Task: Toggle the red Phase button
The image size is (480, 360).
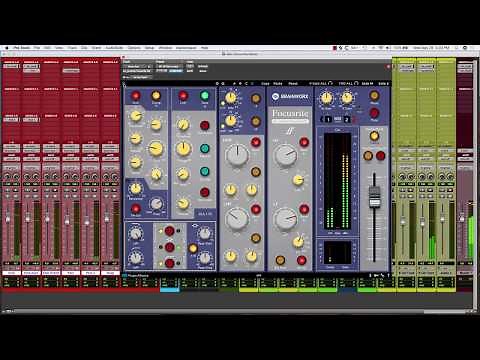Action: (x=374, y=113)
